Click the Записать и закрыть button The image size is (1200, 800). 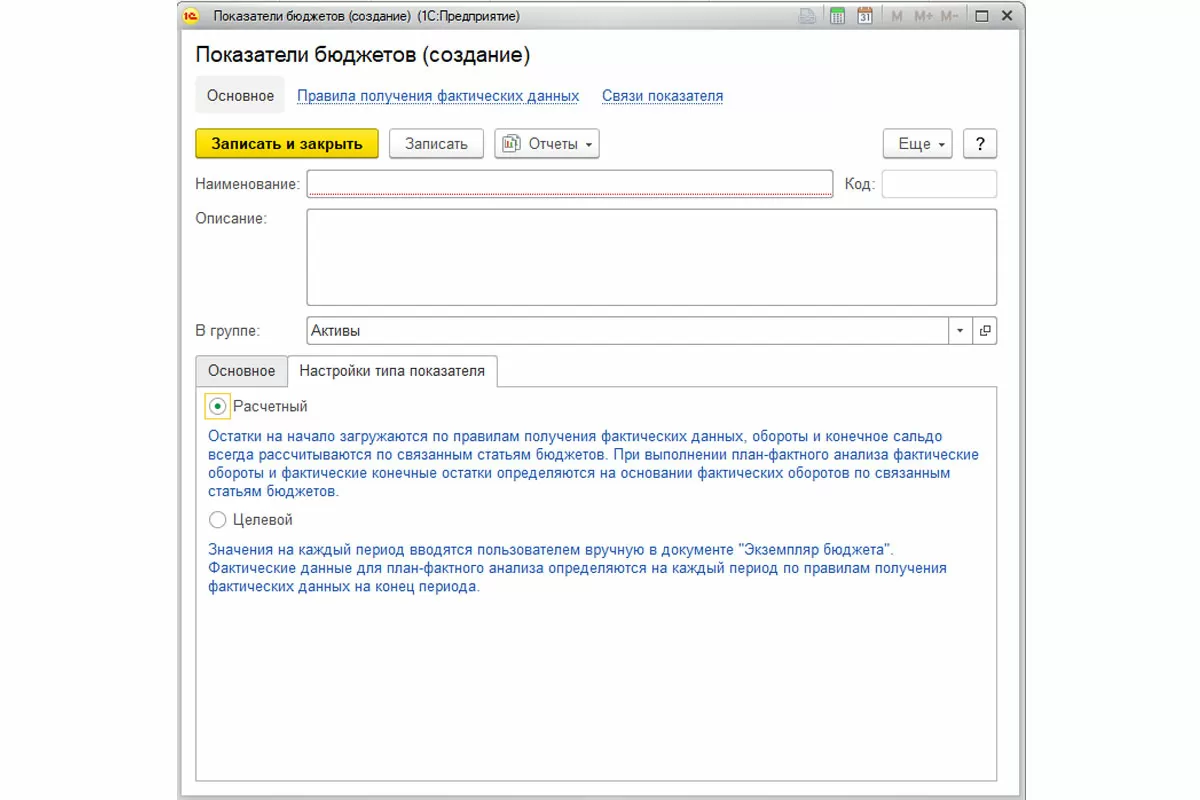pos(287,143)
